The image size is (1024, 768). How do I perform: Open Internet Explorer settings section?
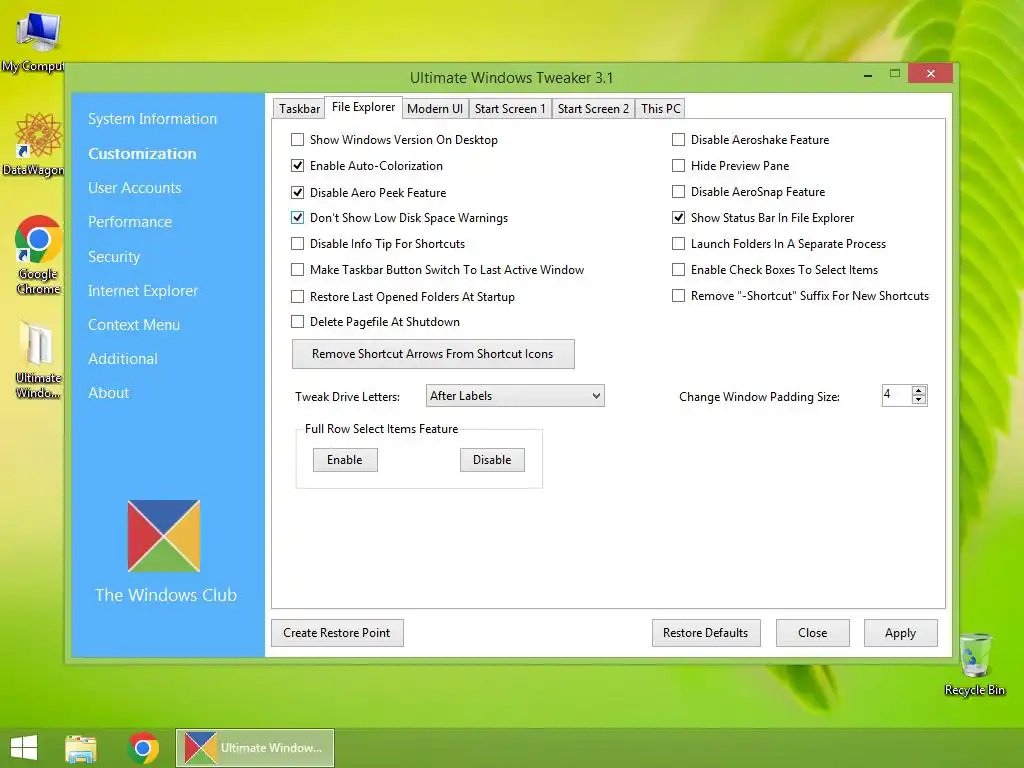coord(142,291)
